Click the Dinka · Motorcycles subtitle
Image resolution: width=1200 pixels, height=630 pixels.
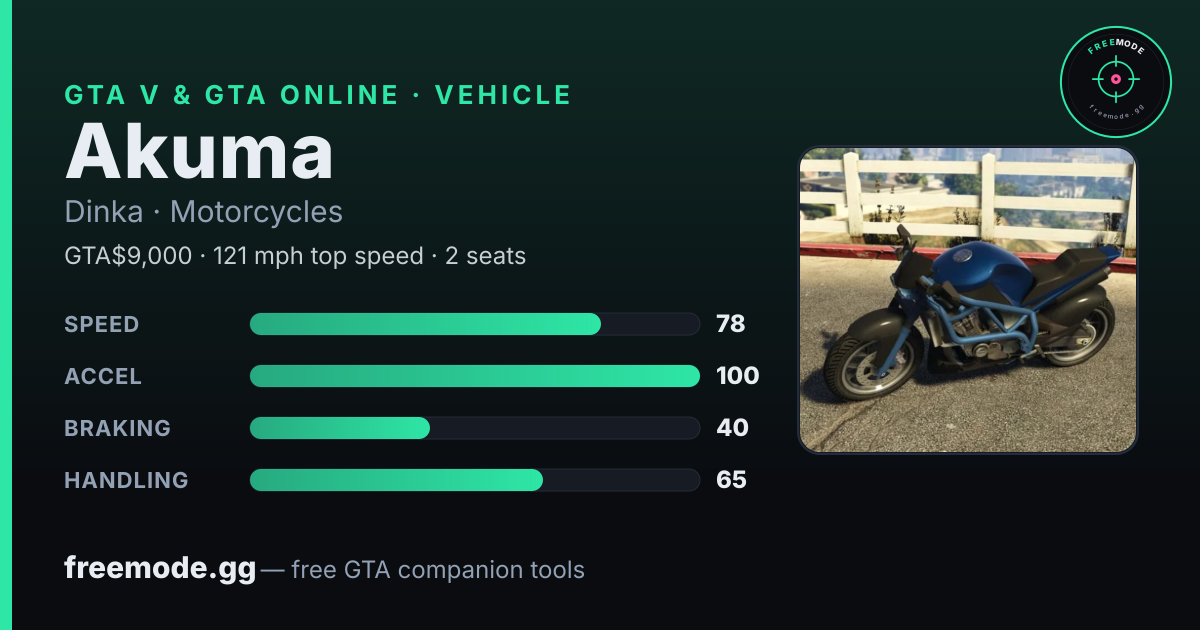pyautogui.click(x=204, y=212)
